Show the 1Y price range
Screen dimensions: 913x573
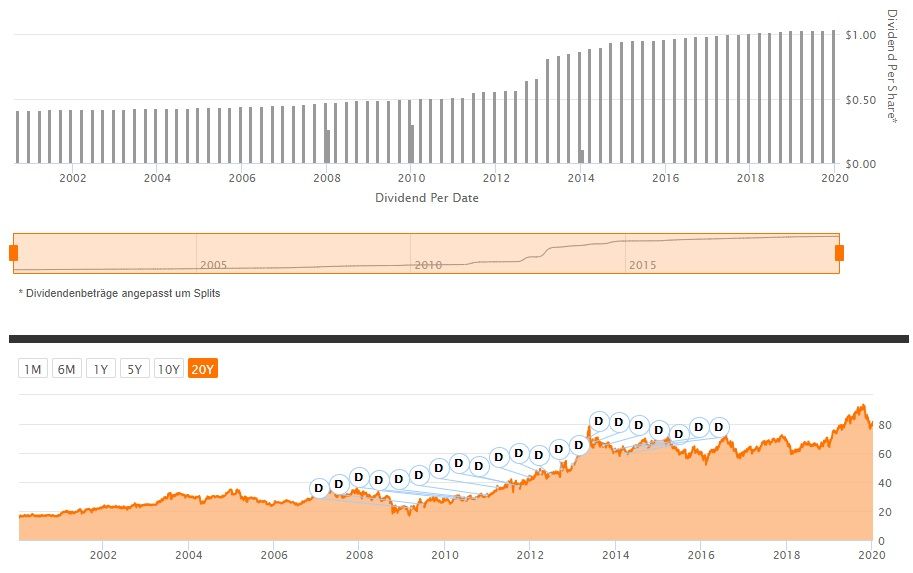[x=100, y=369]
